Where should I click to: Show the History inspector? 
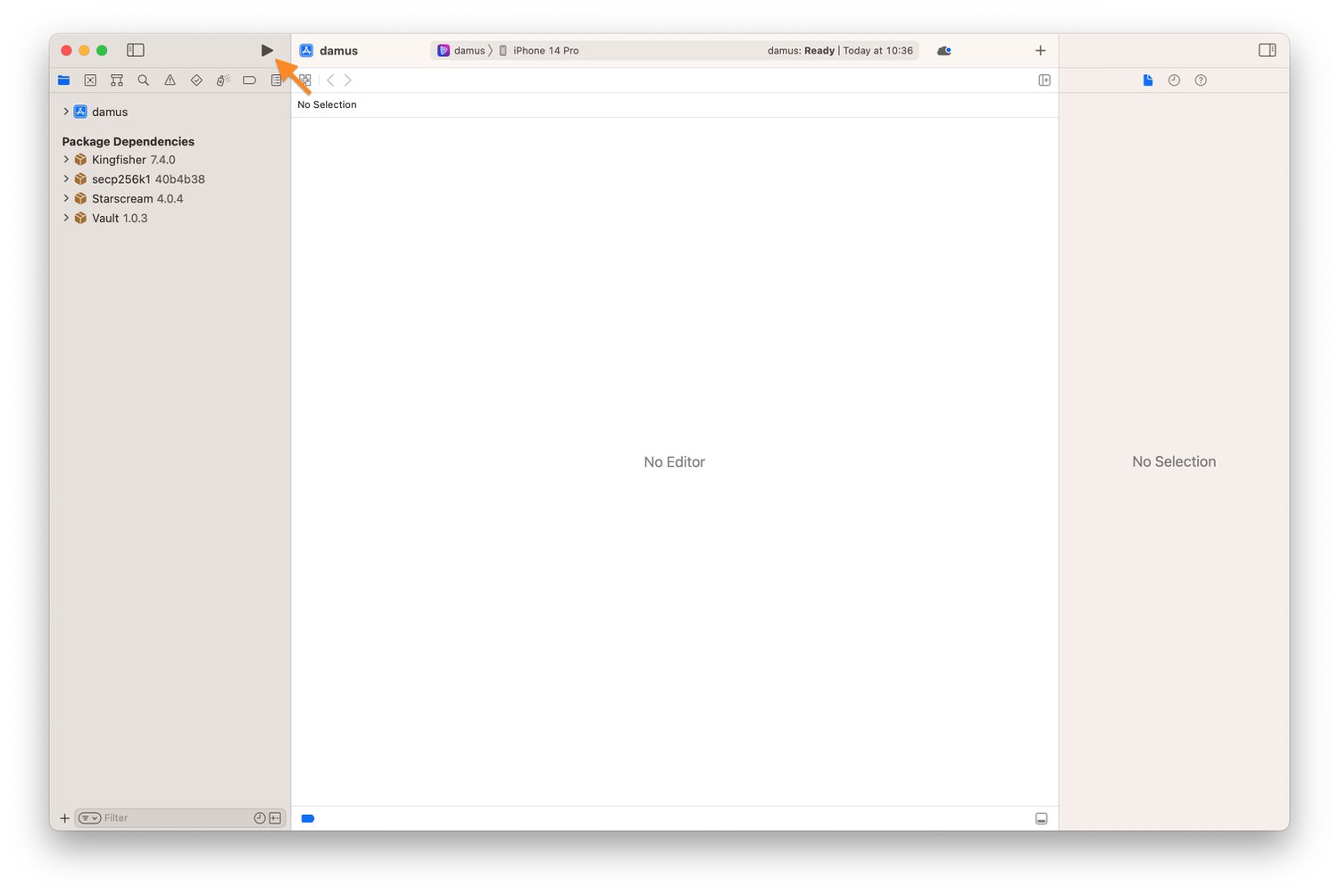tap(1175, 80)
